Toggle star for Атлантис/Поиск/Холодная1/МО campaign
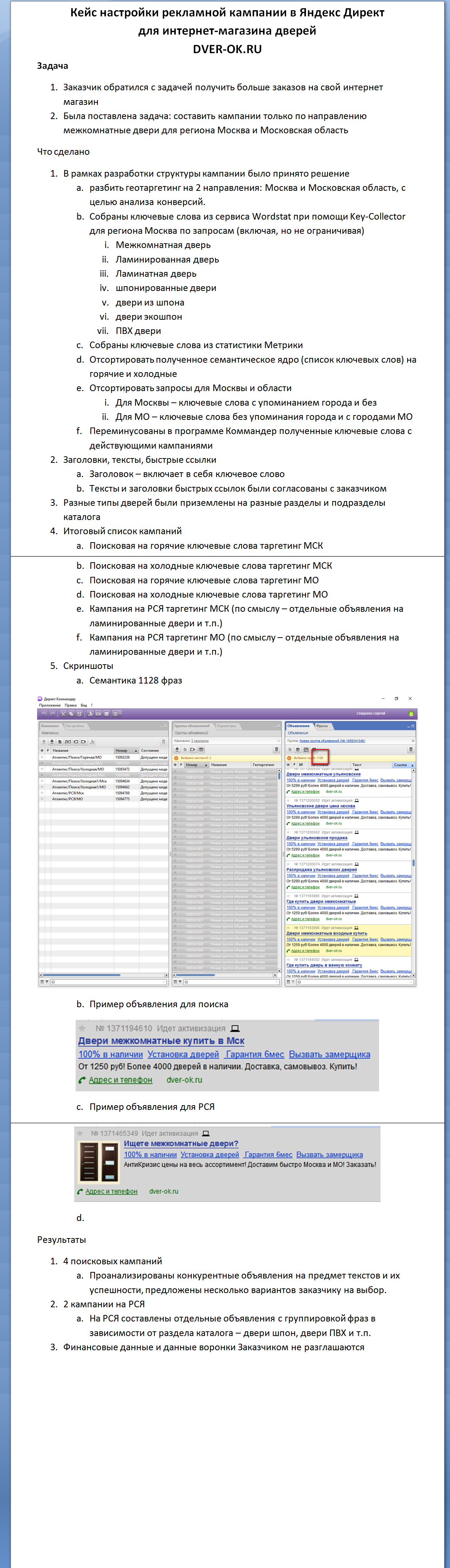 42,787
